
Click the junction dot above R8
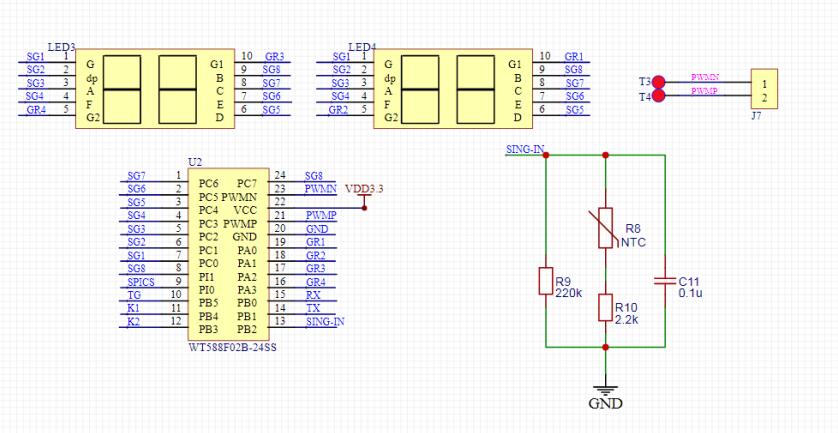(605, 155)
